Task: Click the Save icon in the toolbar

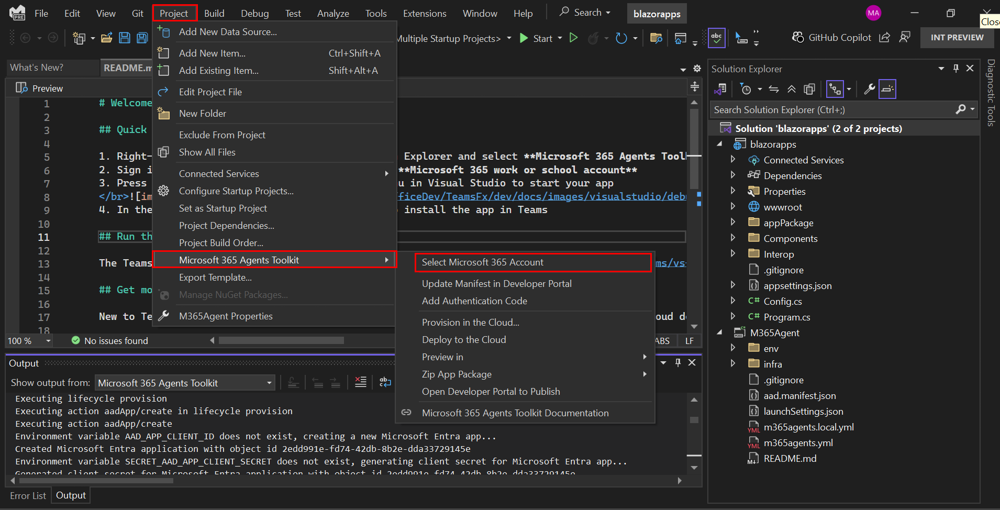Action: pos(126,38)
